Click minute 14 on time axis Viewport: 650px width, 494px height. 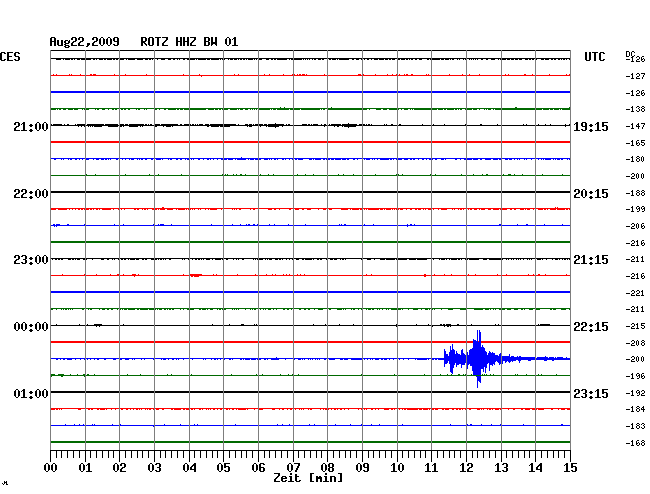pos(535,468)
